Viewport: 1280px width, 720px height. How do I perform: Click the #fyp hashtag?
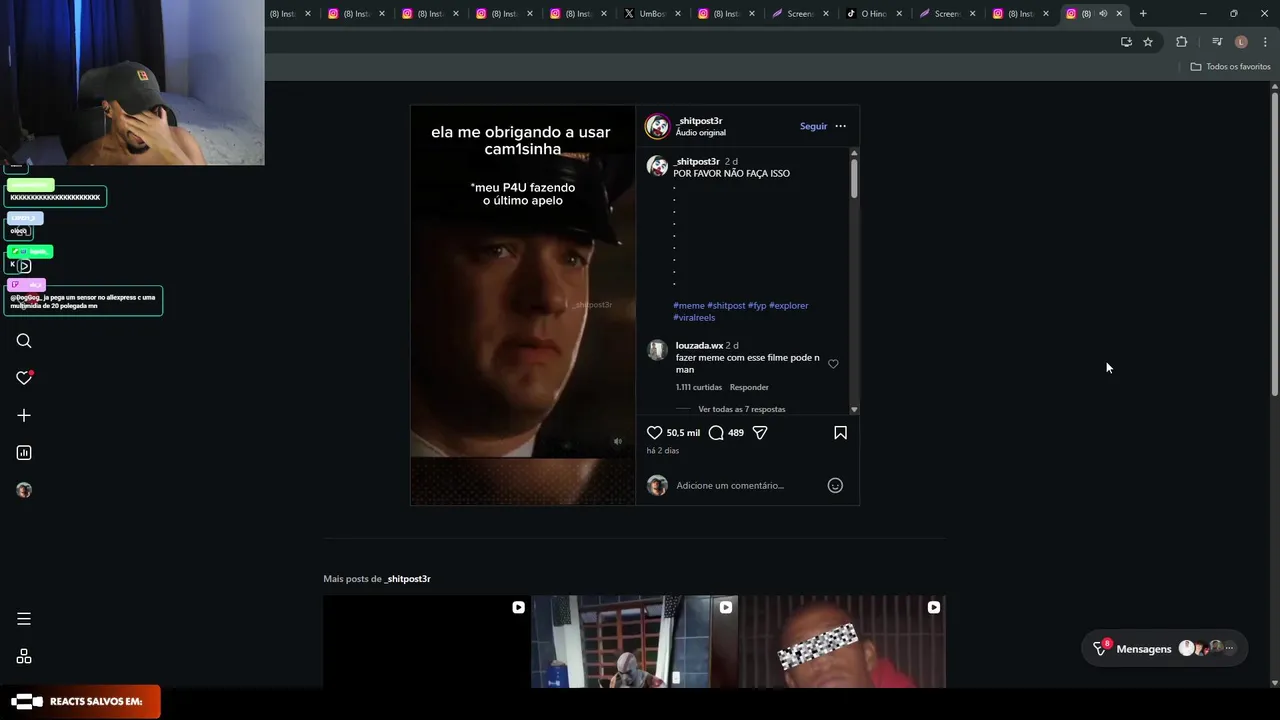click(757, 306)
